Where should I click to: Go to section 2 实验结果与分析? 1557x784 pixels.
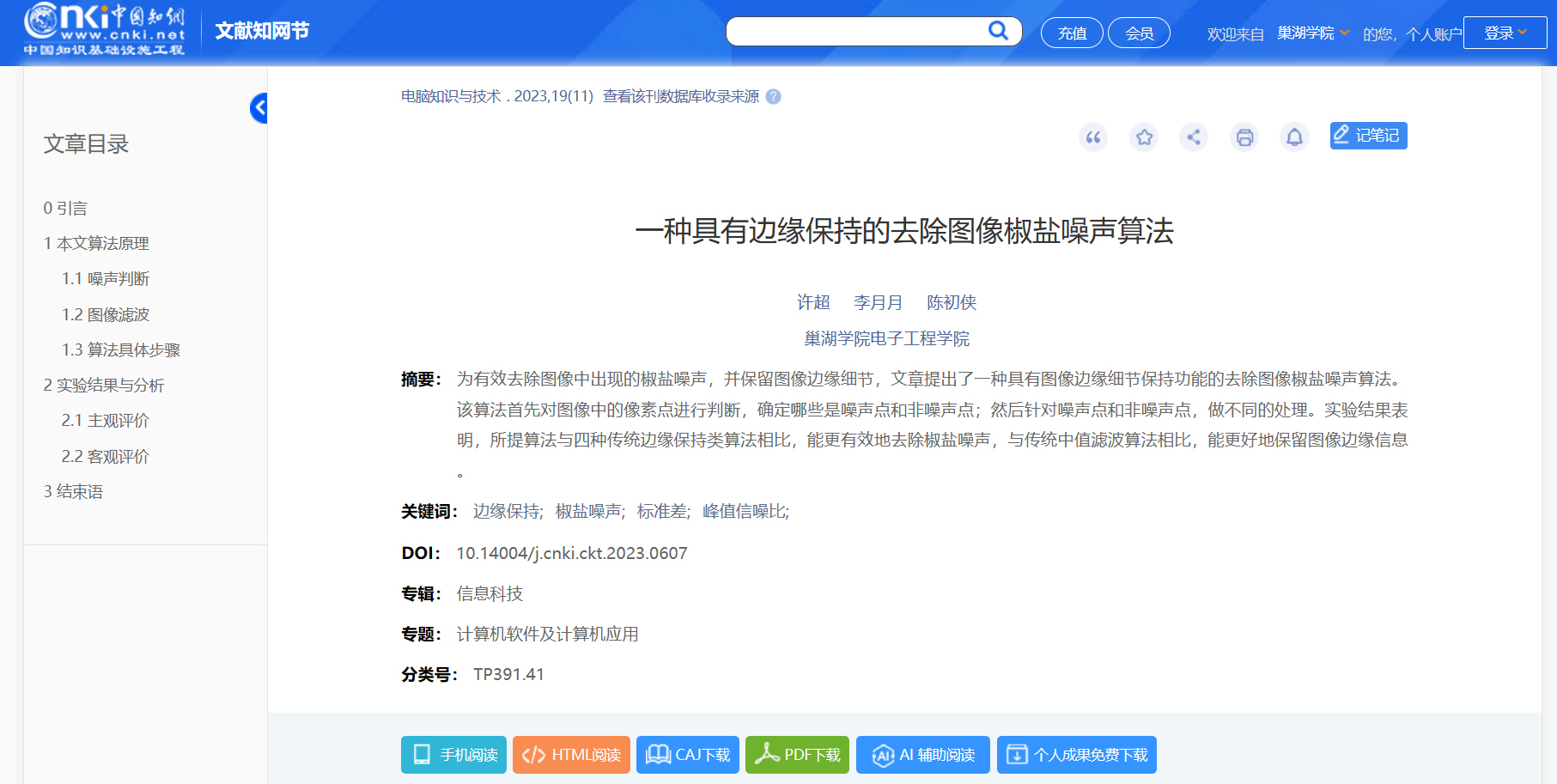coord(104,386)
